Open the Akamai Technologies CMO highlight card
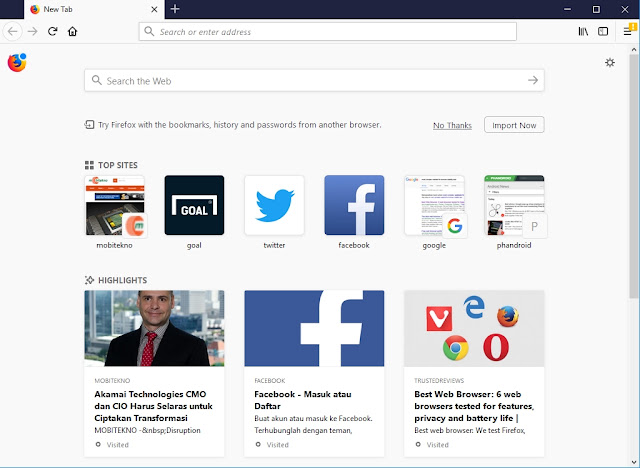Viewport: 640px width, 468px height. coord(154,373)
